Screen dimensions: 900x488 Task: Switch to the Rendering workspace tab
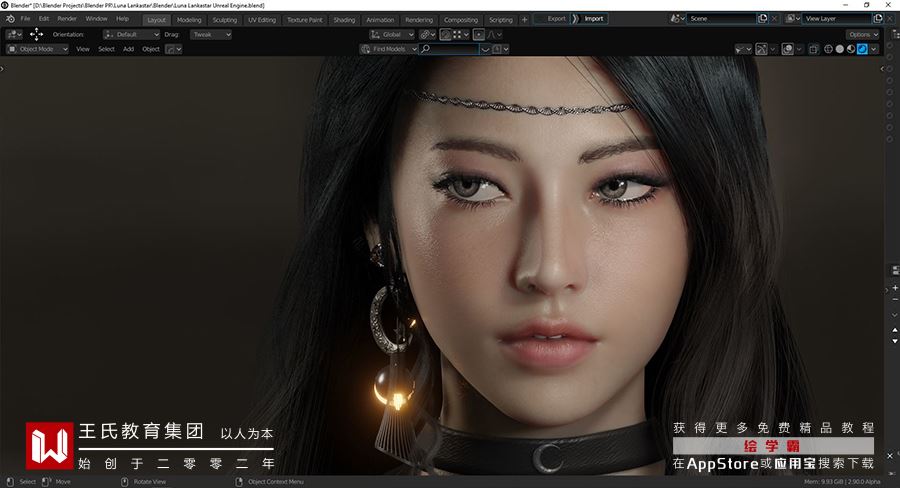tap(418, 20)
